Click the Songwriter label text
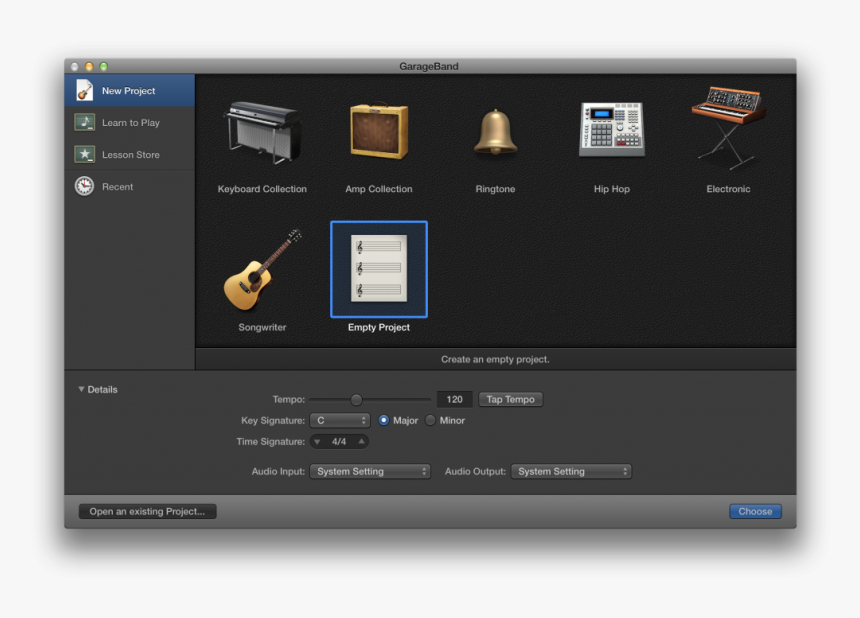This screenshot has height=618, width=860. click(262, 327)
